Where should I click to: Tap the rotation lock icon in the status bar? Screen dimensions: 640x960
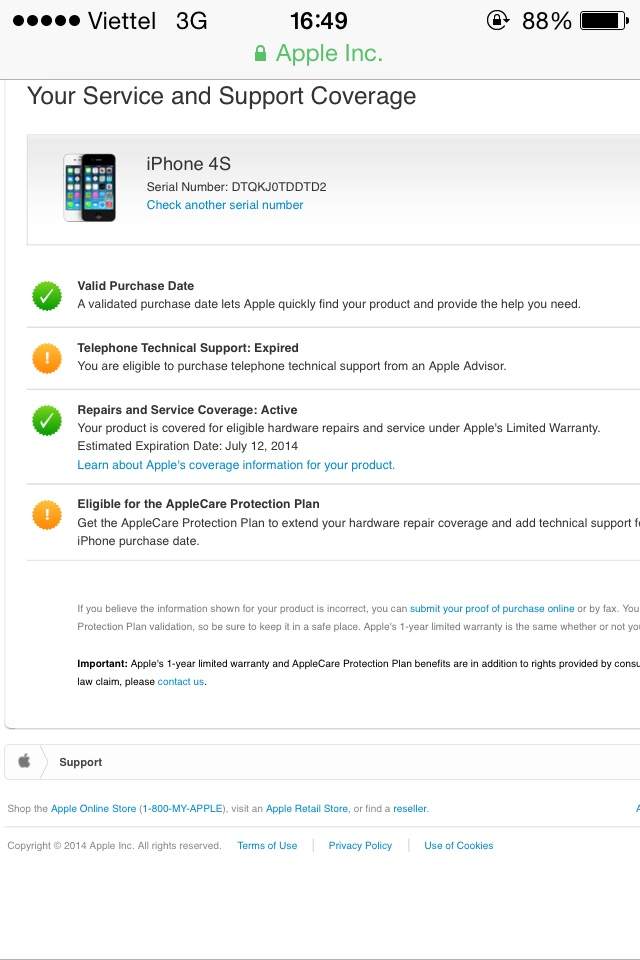[498, 20]
